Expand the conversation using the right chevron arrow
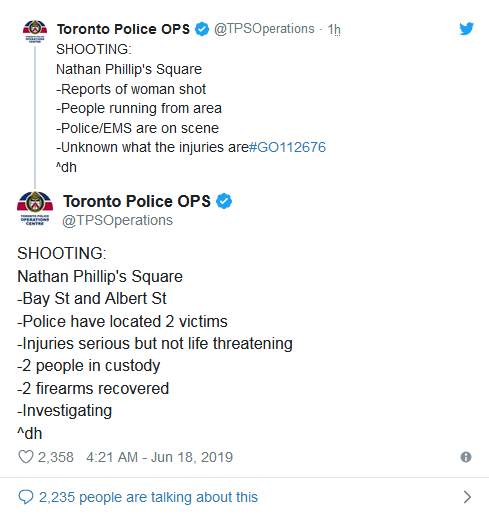This screenshot has width=489, height=514. pyautogui.click(x=467, y=497)
